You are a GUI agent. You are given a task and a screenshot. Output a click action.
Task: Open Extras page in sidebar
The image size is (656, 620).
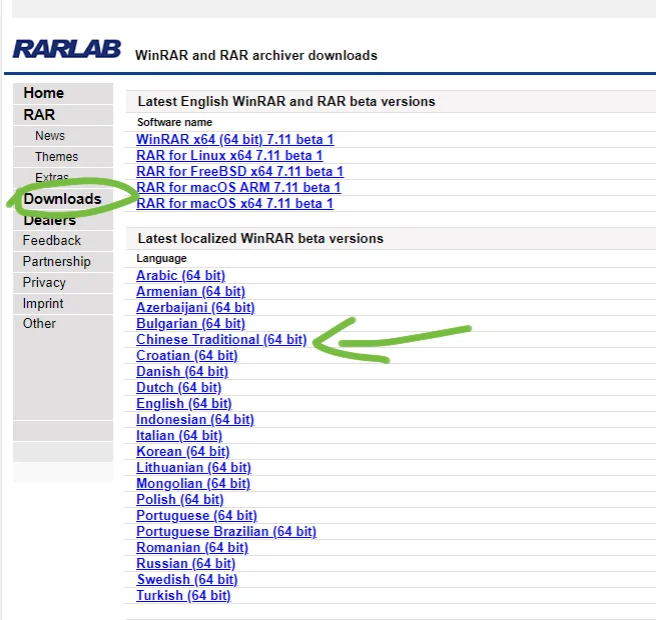point(51,177)
